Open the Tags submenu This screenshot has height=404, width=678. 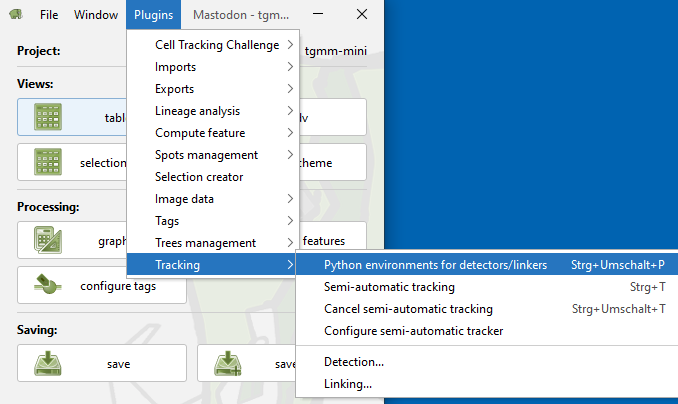click(213, 221)
